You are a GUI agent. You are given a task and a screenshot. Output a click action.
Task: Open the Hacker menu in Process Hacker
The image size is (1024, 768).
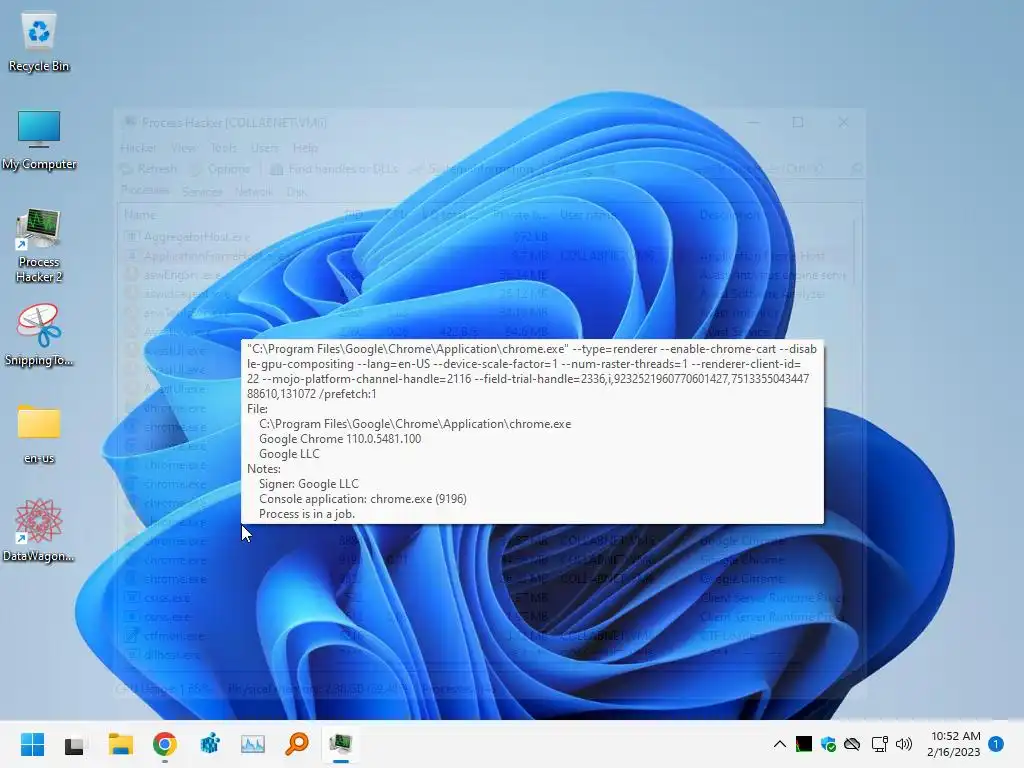(x=138, y=148)
